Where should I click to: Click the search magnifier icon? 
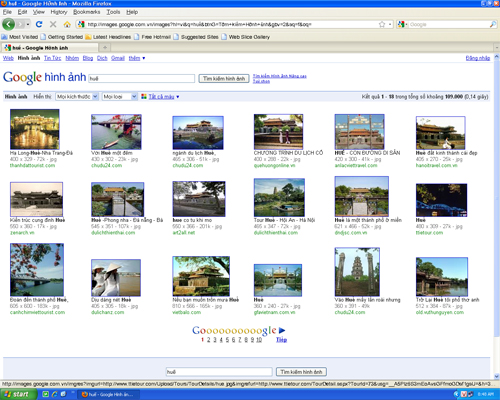coord(492,24)
